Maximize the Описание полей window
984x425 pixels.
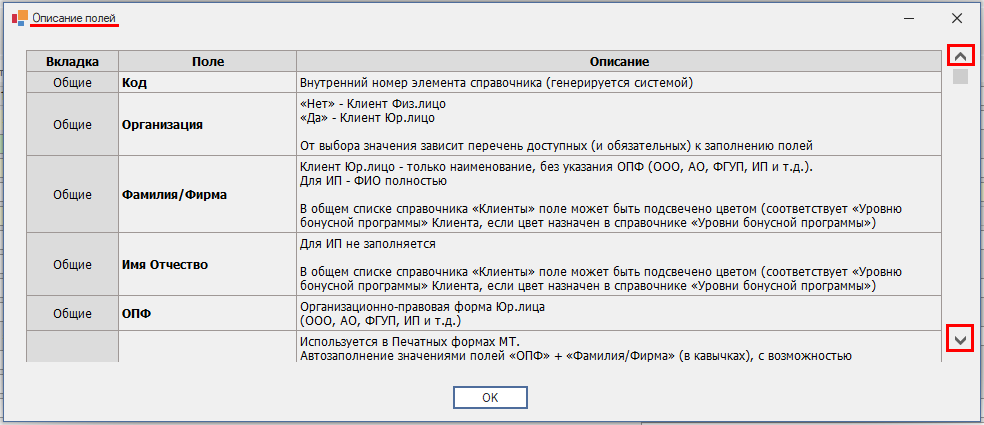coord(908,18)
